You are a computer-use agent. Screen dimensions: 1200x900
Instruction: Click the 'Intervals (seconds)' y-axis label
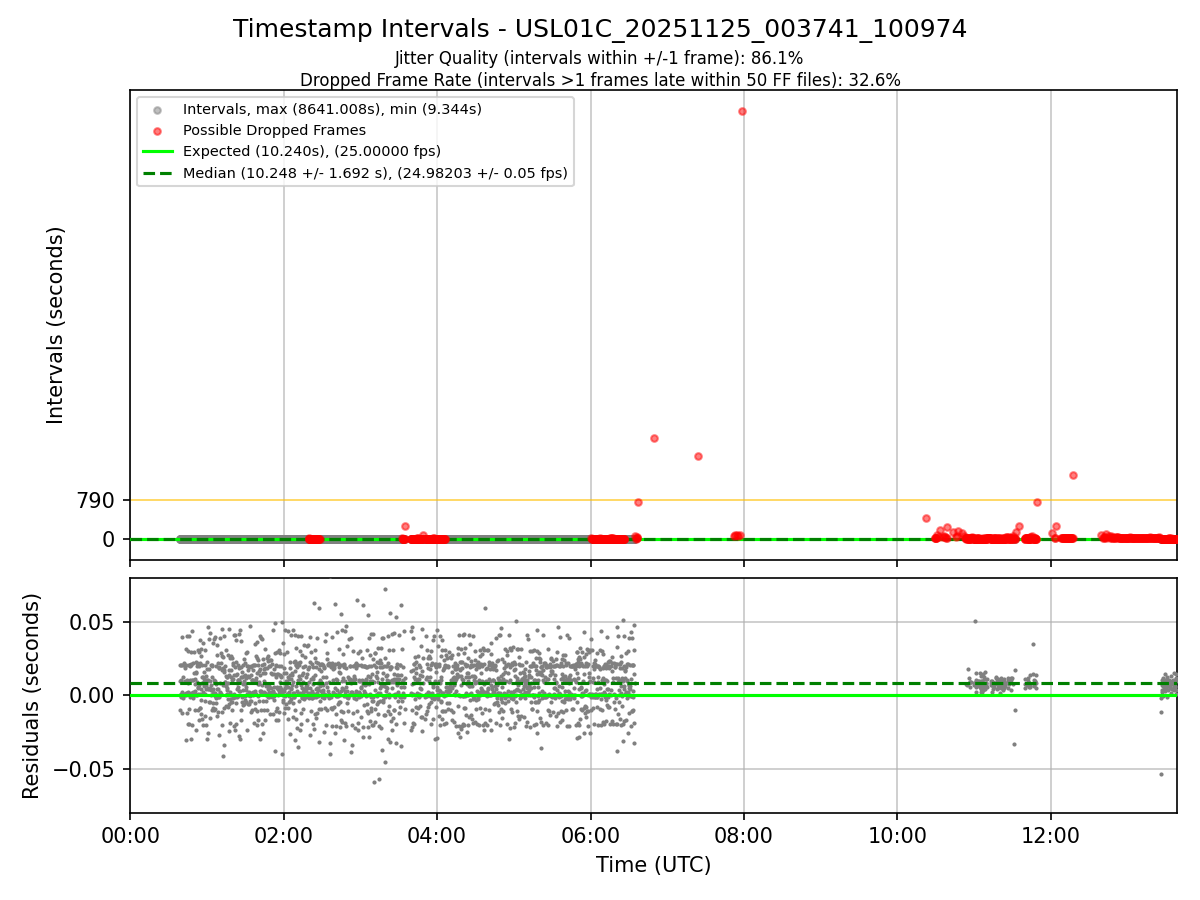coord(56,325)
